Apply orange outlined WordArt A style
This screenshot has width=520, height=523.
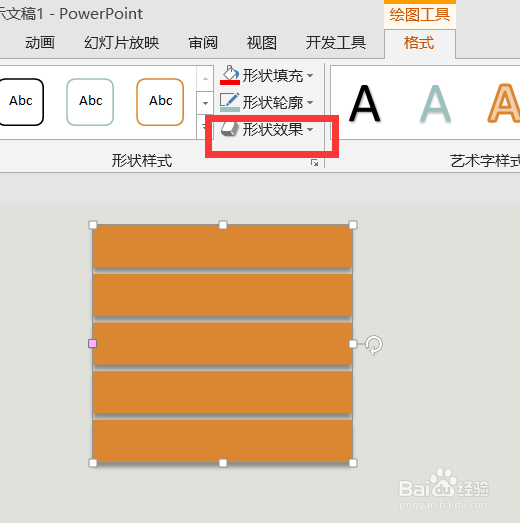point(504,104)
